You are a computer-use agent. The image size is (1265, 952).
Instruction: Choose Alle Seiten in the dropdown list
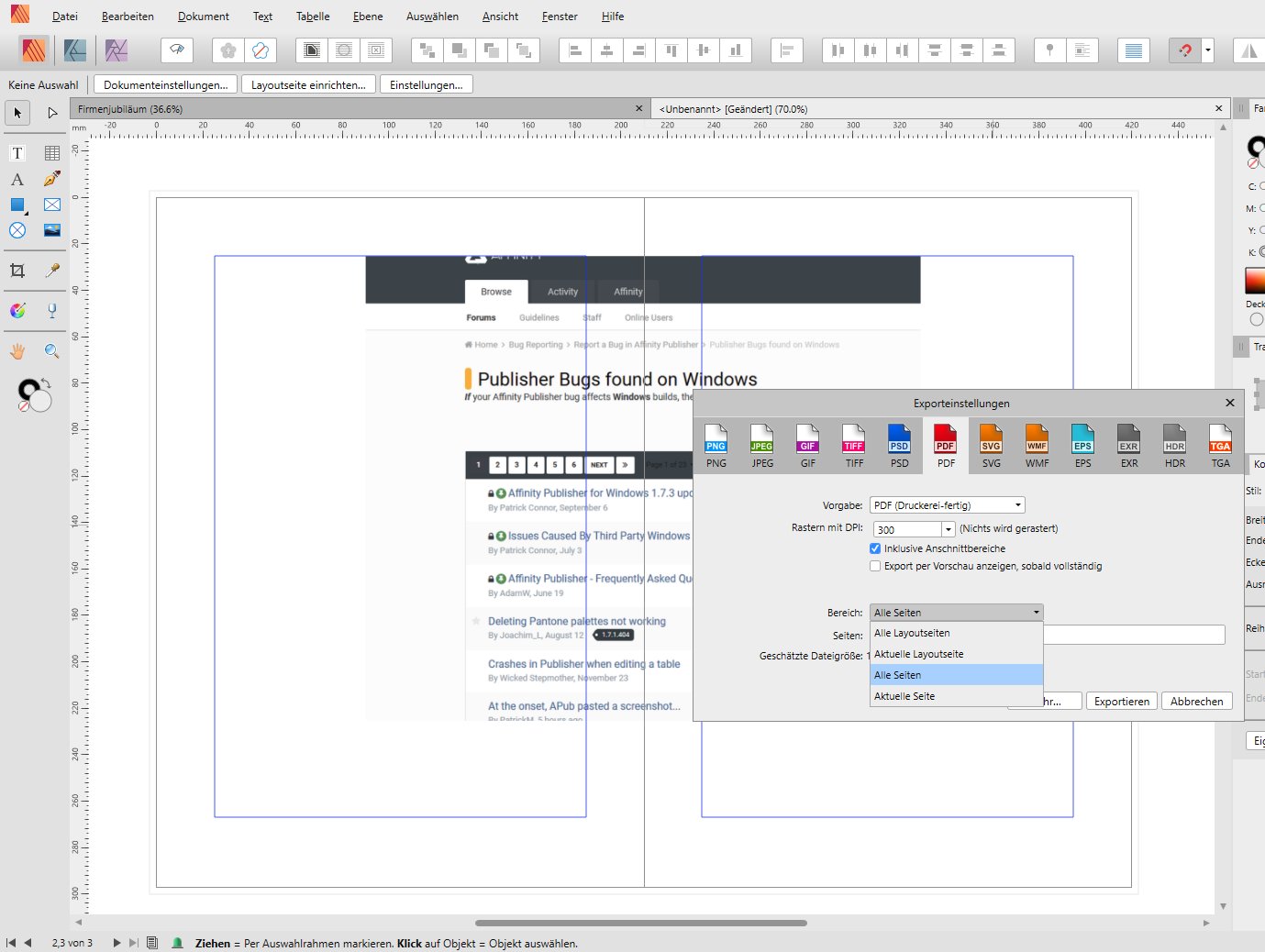[957, 675]
